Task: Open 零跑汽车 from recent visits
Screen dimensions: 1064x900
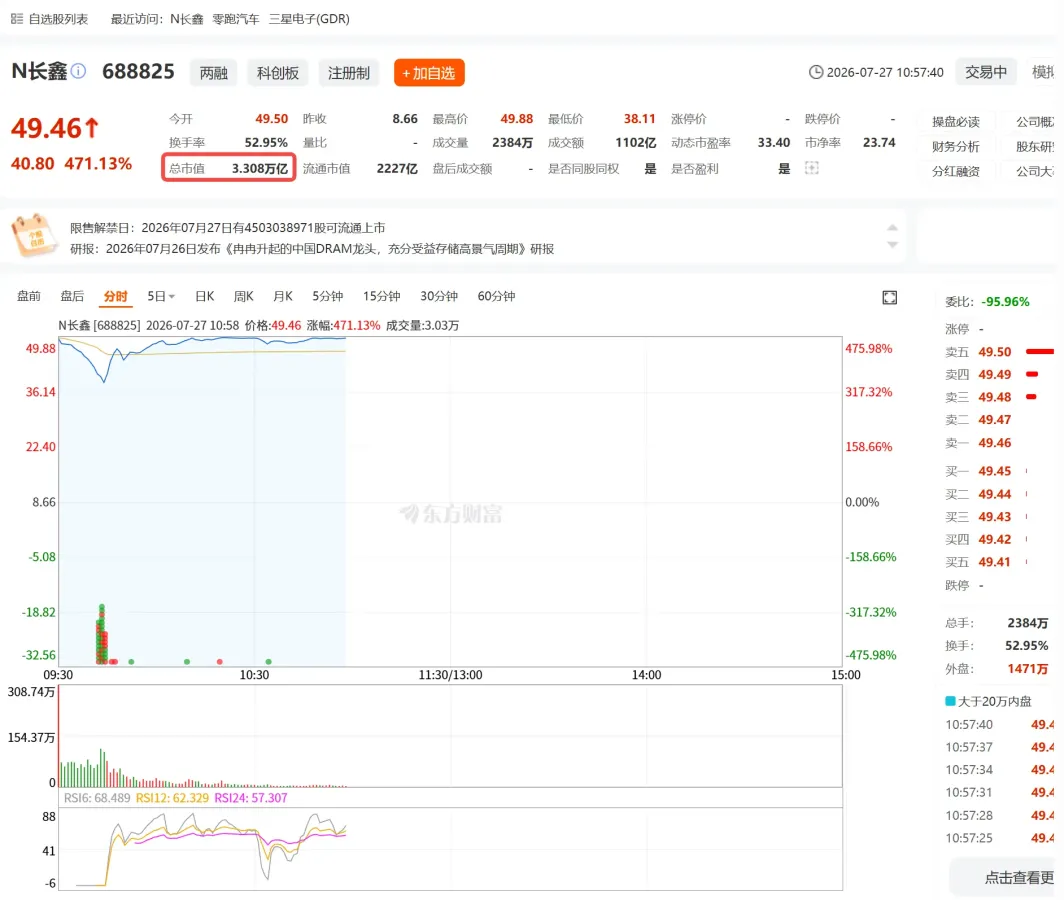Action: coord(235,19)
